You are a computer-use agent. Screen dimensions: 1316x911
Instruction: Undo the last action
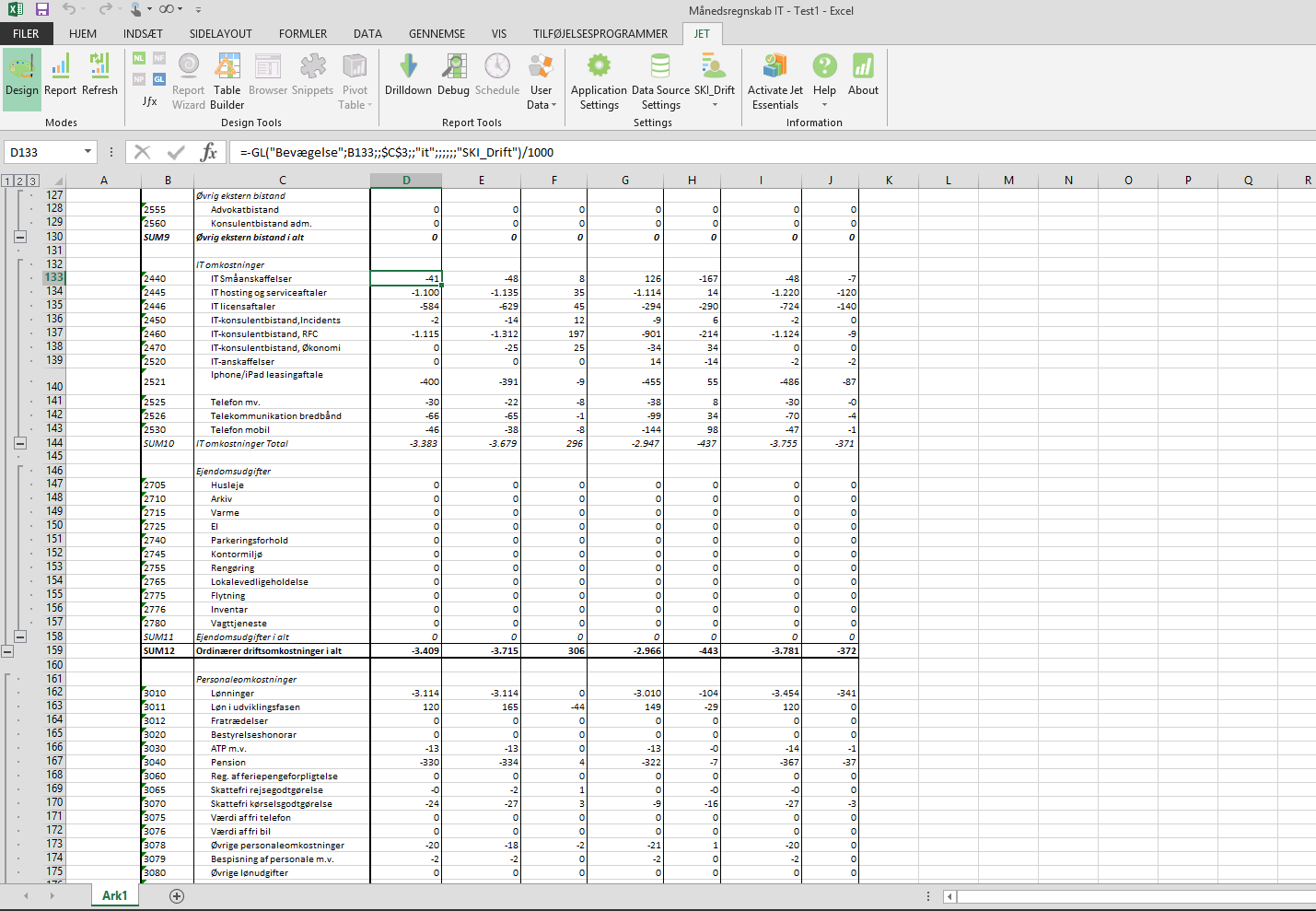pos(69,9)
